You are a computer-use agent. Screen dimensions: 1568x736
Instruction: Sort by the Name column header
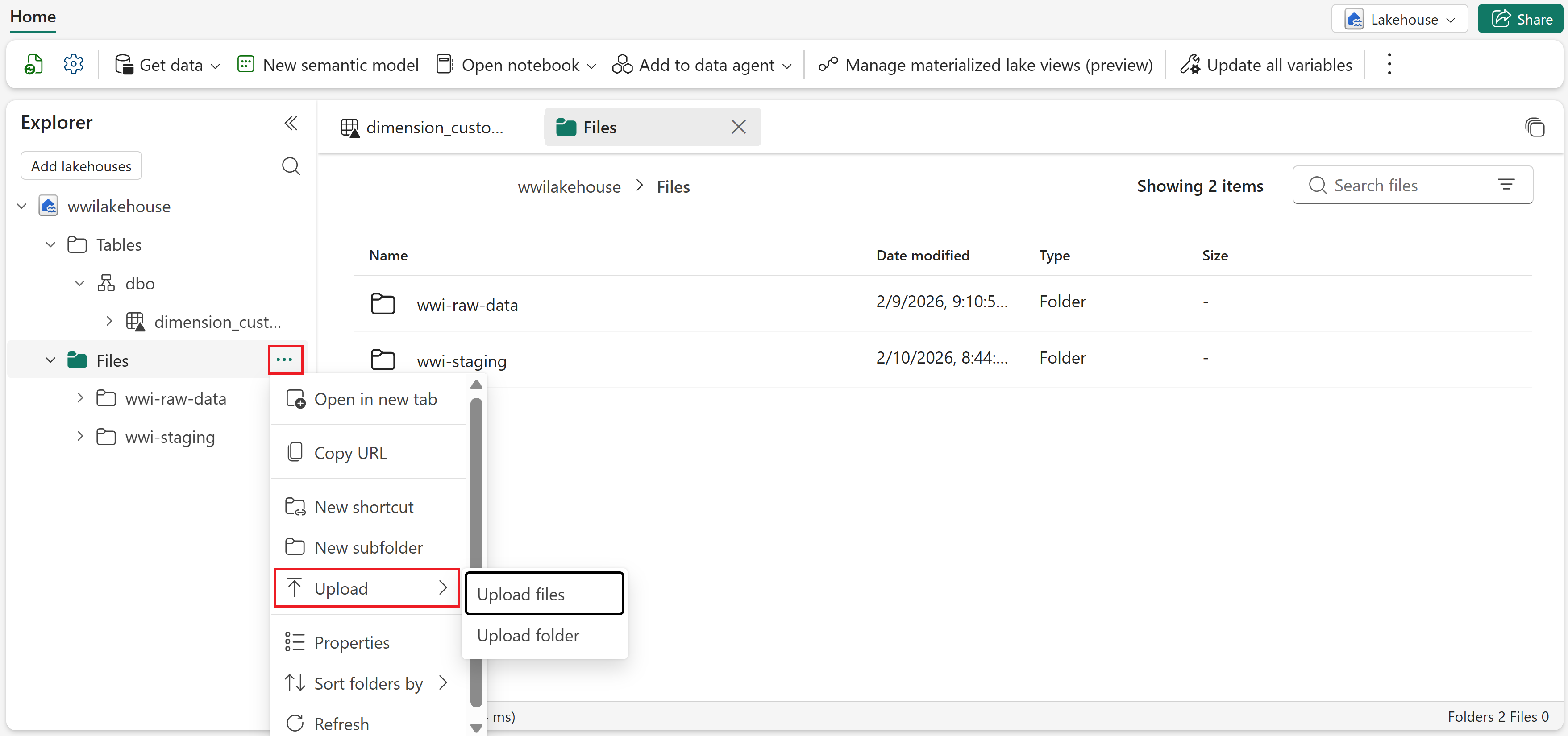[x=388, y=256]
